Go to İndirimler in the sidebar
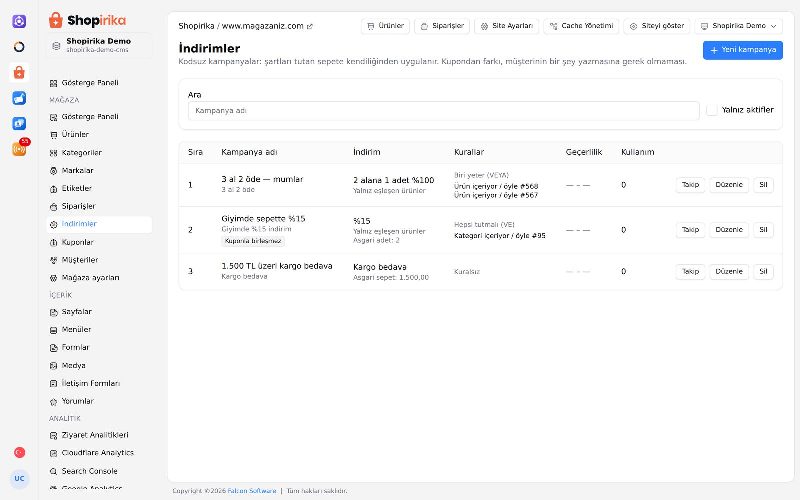Viewport: 800px width, 500px height. (x=99, y=224)
